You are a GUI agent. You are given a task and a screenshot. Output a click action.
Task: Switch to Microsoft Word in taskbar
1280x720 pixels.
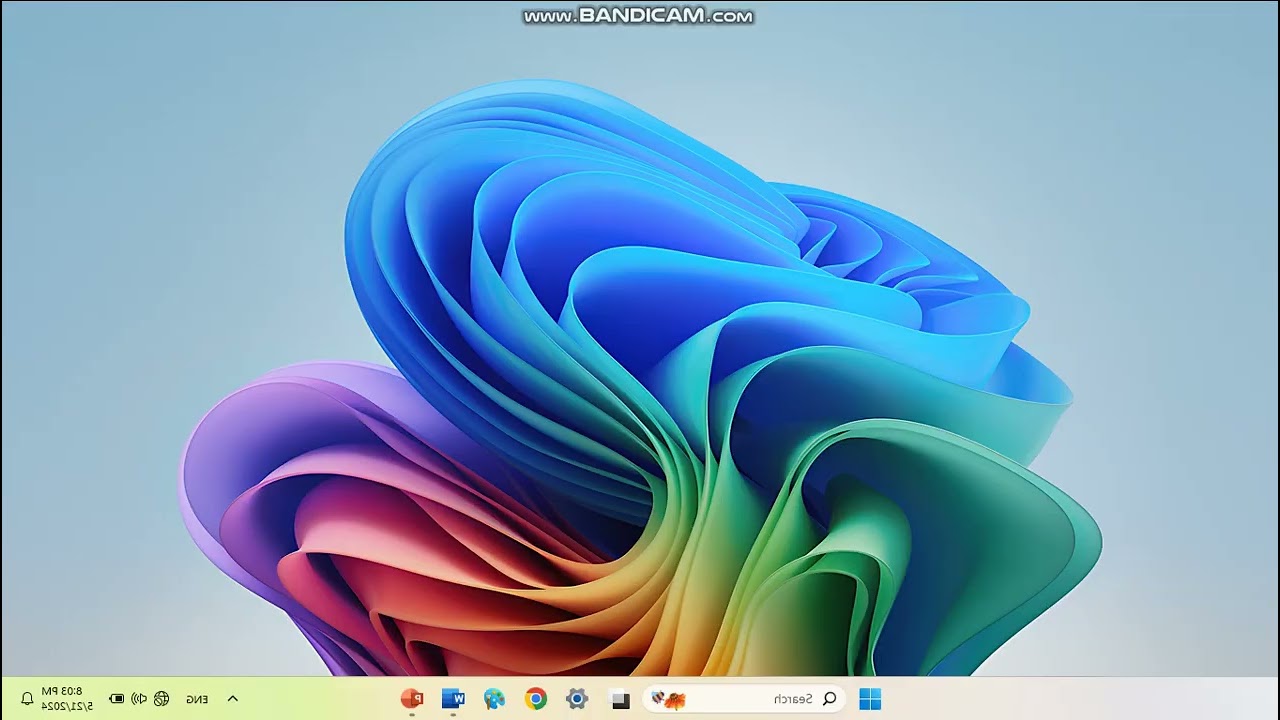tap(453, 698)
